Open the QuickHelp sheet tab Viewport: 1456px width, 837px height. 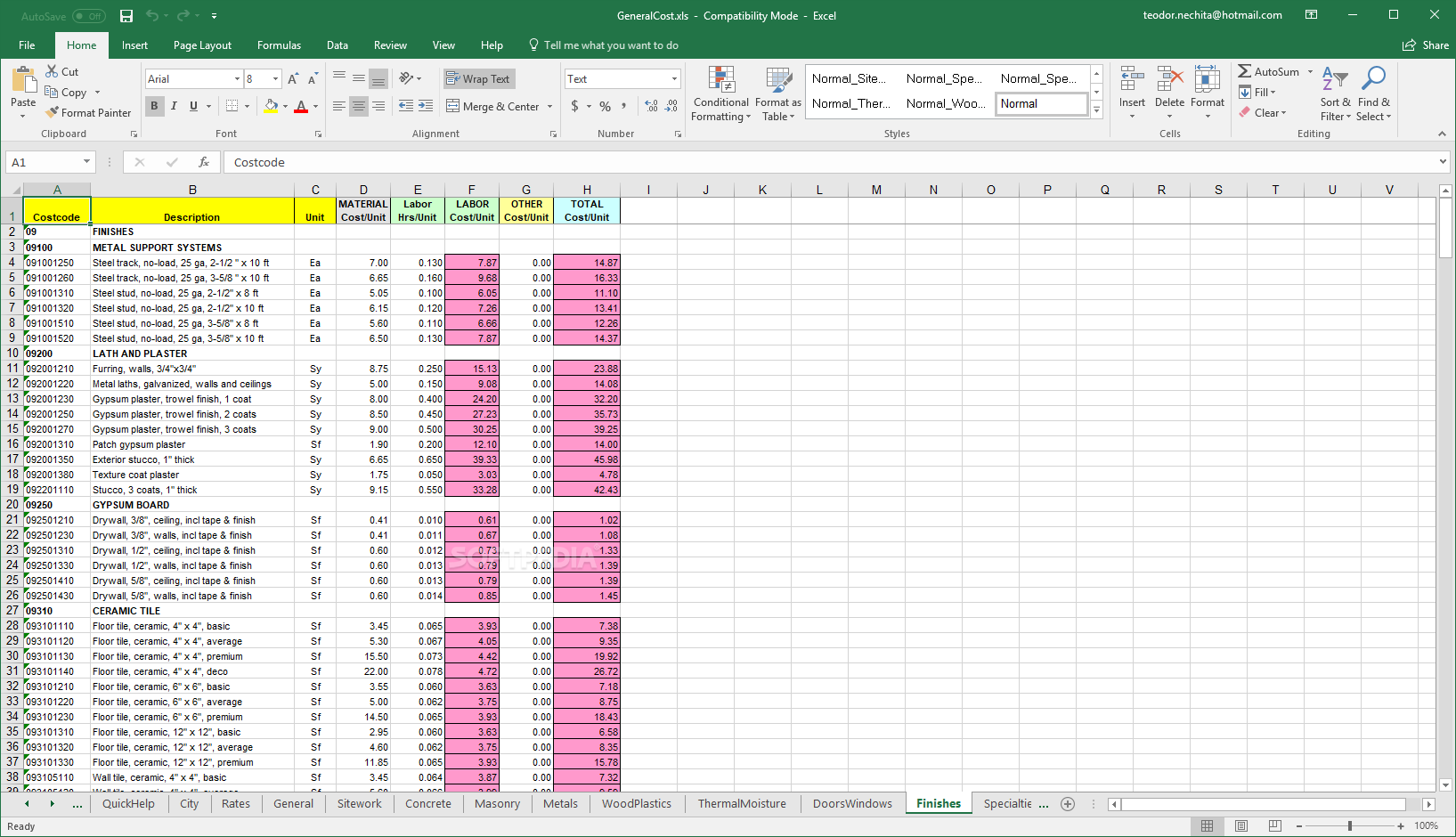[x=128, y=803]
